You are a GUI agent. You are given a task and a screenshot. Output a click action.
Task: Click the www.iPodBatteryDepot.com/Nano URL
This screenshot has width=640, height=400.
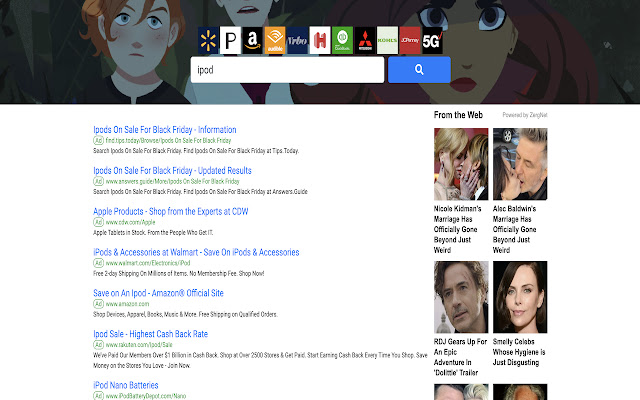tap(146, 396)
